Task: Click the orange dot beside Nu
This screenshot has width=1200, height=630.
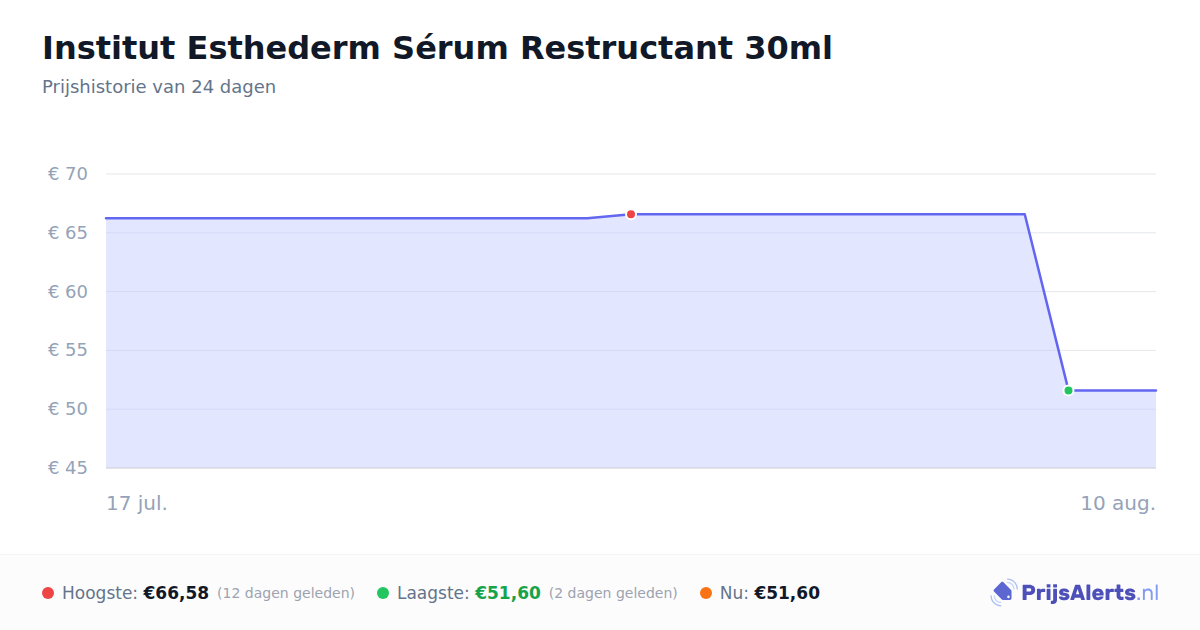Action: pyautogui.click(x=706, y=593)
